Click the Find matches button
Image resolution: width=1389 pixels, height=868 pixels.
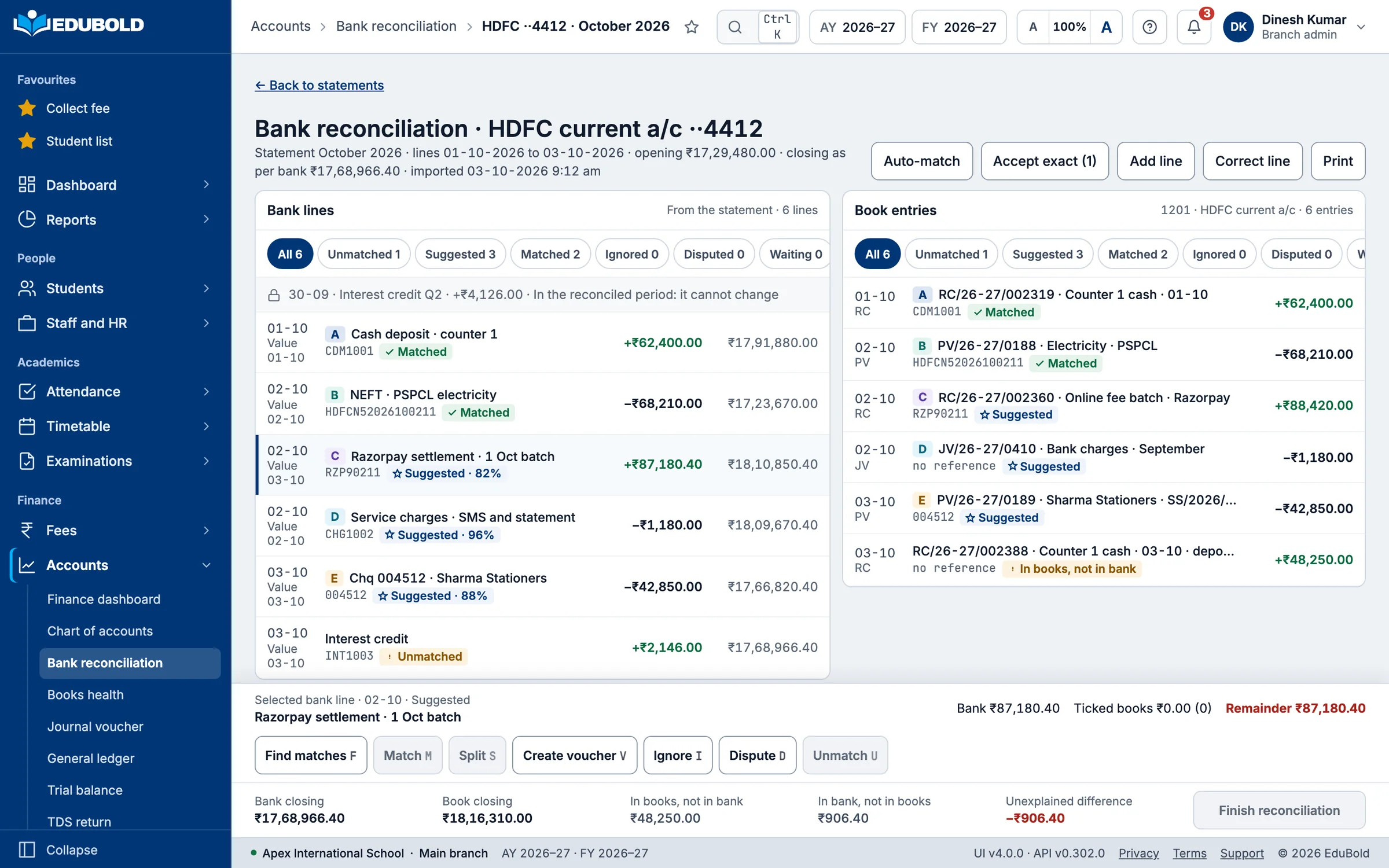click(x=310, y=755)
